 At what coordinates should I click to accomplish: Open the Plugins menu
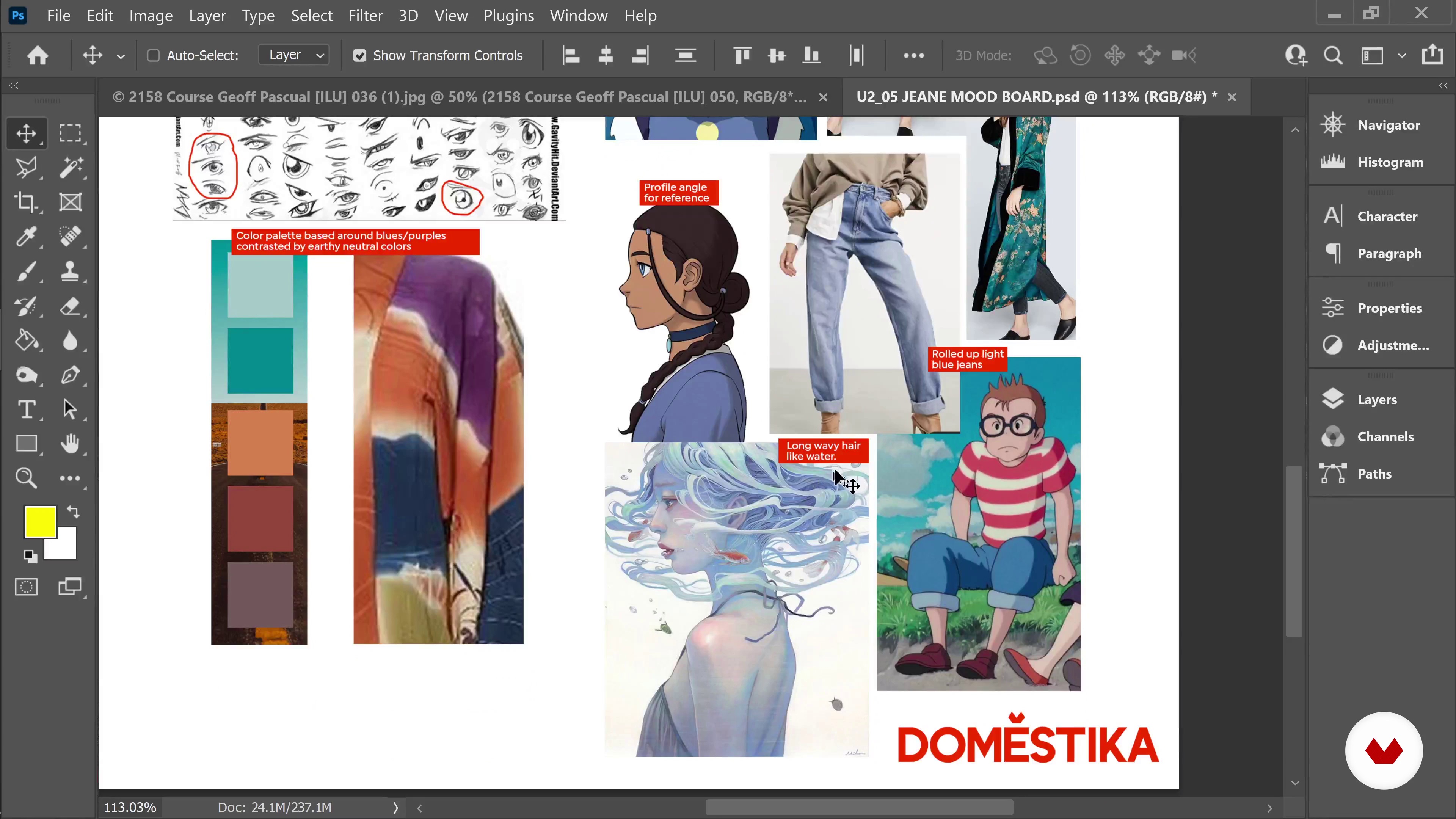pyautogui.click(x=509, y=16)
